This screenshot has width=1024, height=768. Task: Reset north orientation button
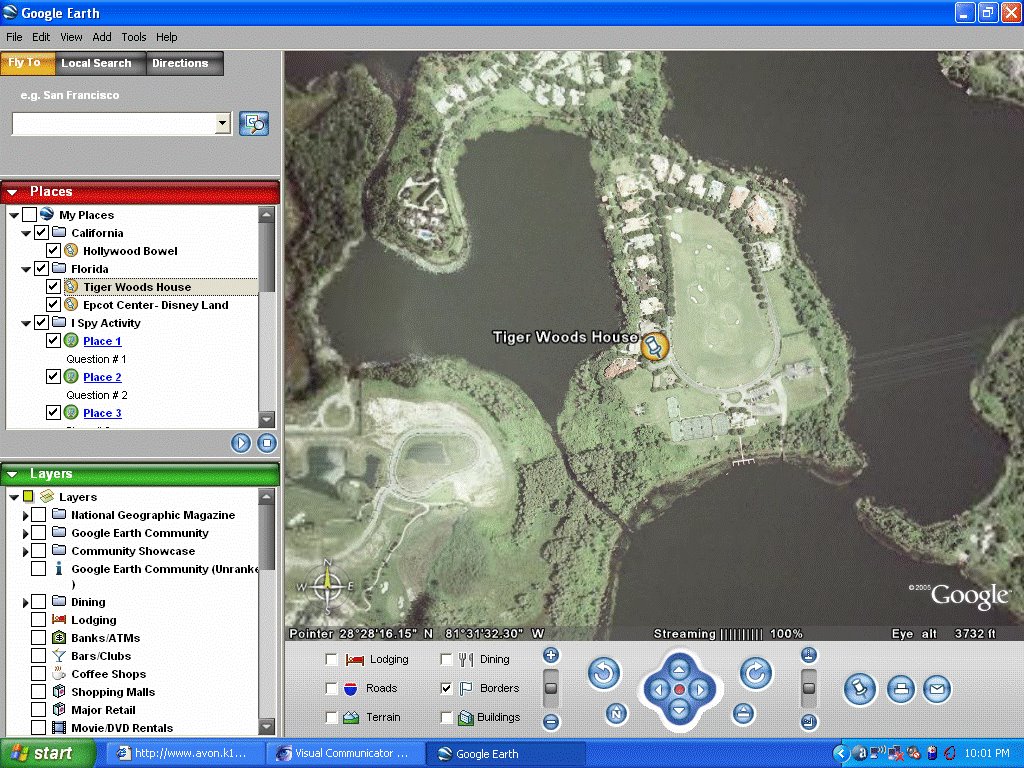click(x=616, y=714)
